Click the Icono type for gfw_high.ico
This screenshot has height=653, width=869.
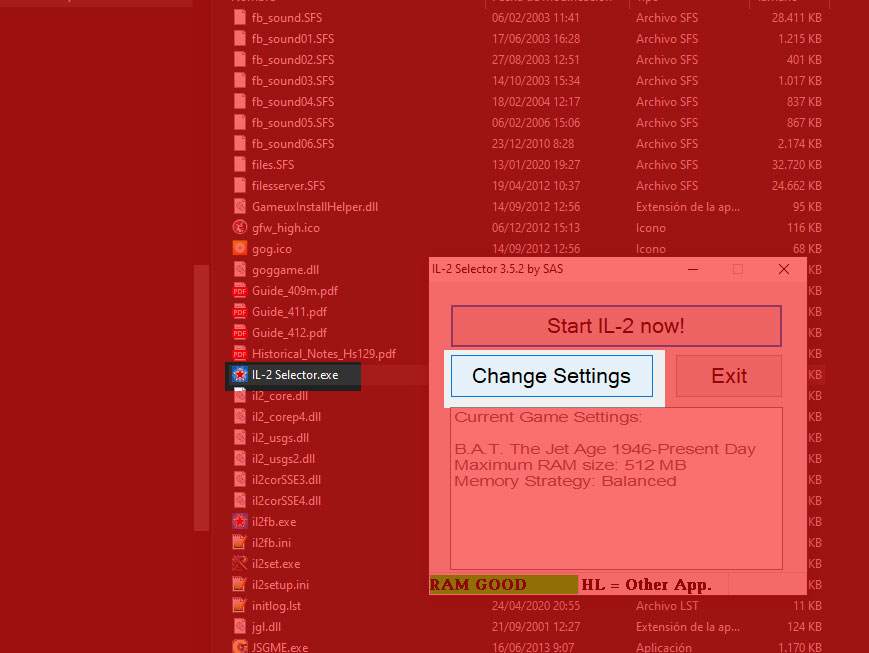tap(651, 228)
